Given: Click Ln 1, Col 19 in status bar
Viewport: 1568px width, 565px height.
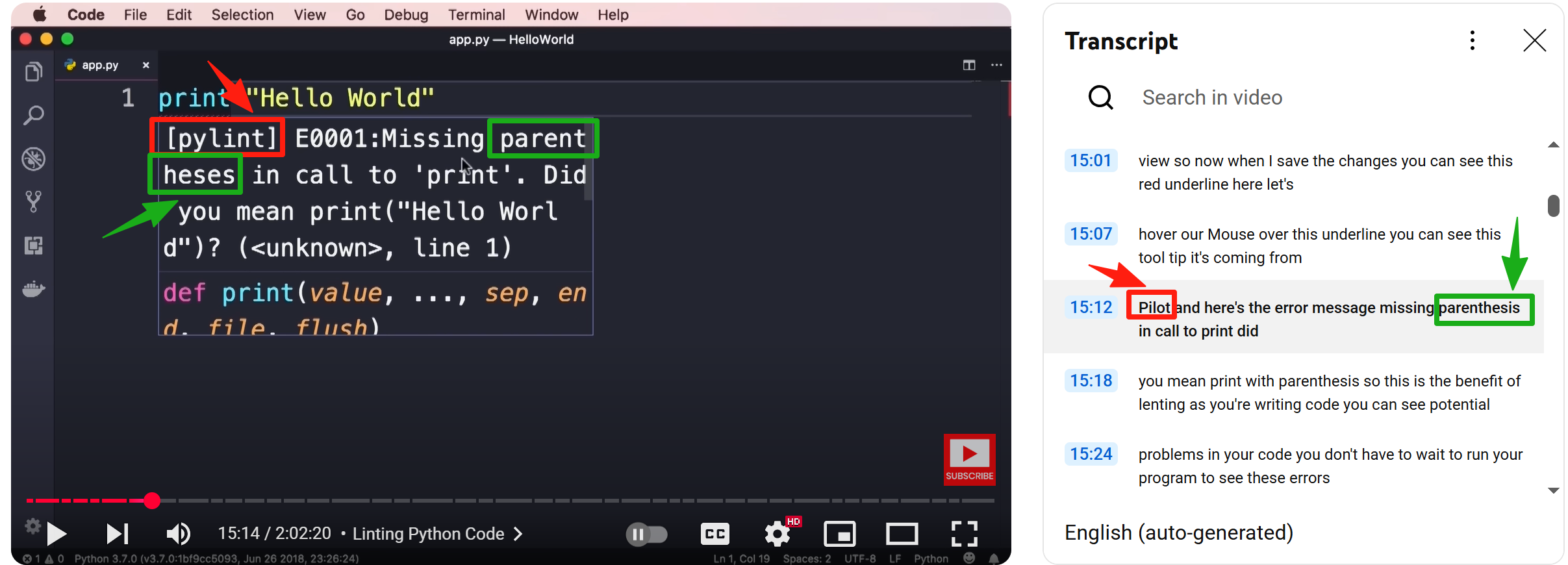Looking at the screenshot, I should pyautogui.click(x=741, y=559).
